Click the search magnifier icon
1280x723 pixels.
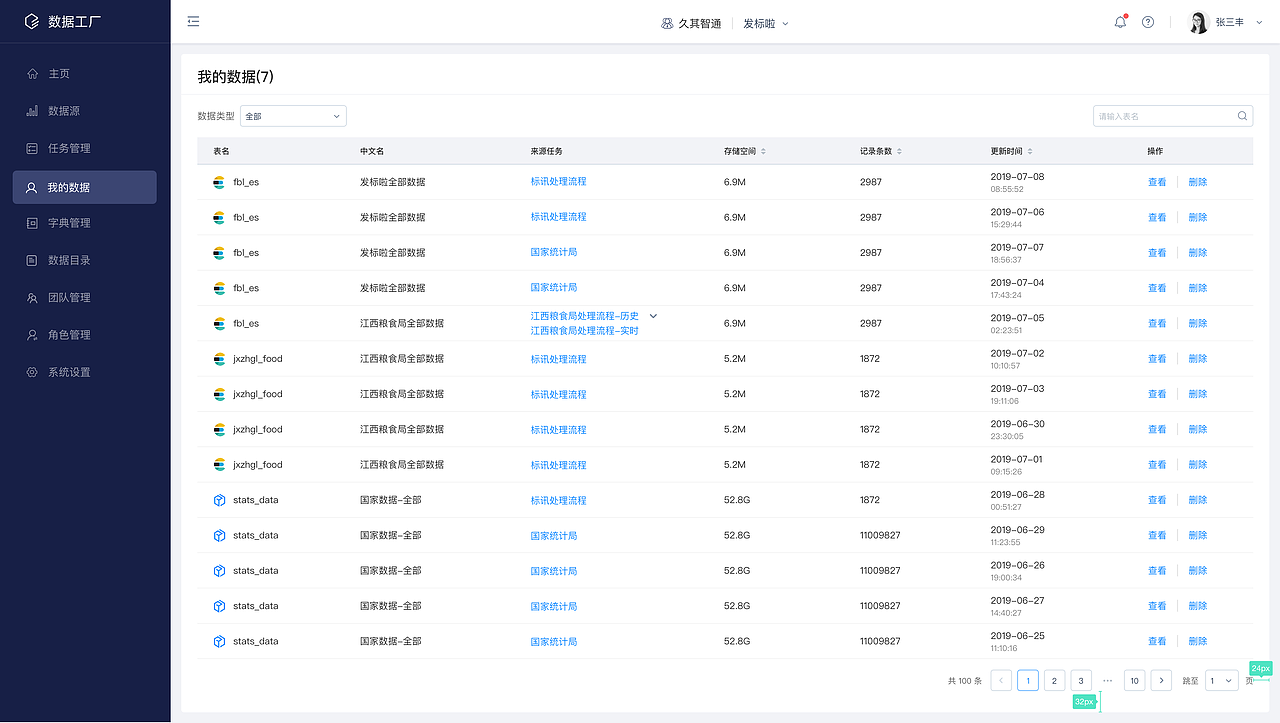coord(1242,115)
